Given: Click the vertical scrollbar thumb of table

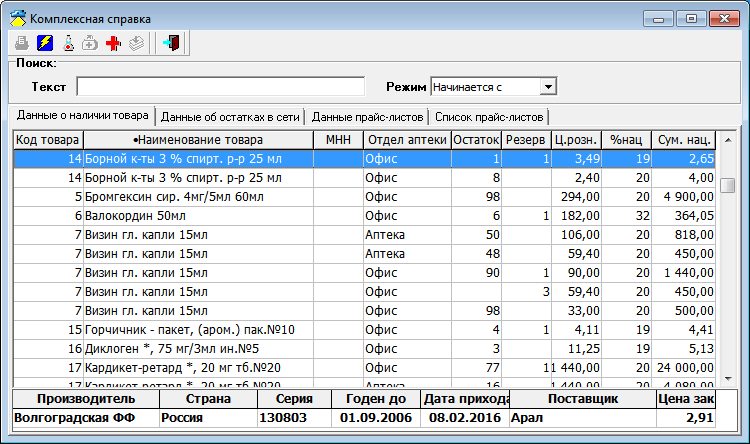Looking at the screenshot, I should (x=728, y=187).
